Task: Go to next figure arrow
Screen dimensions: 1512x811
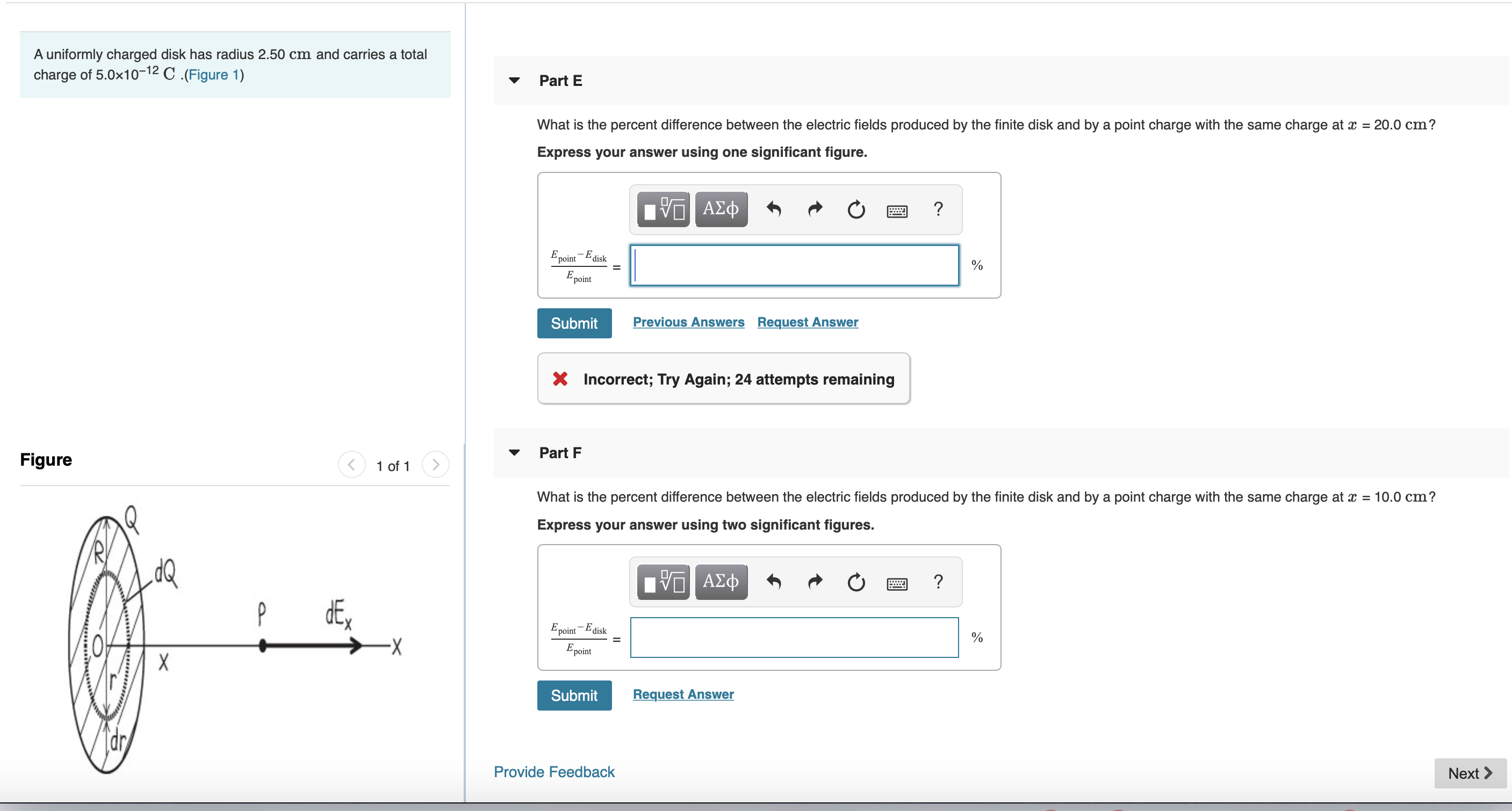Action: [436, 465]
